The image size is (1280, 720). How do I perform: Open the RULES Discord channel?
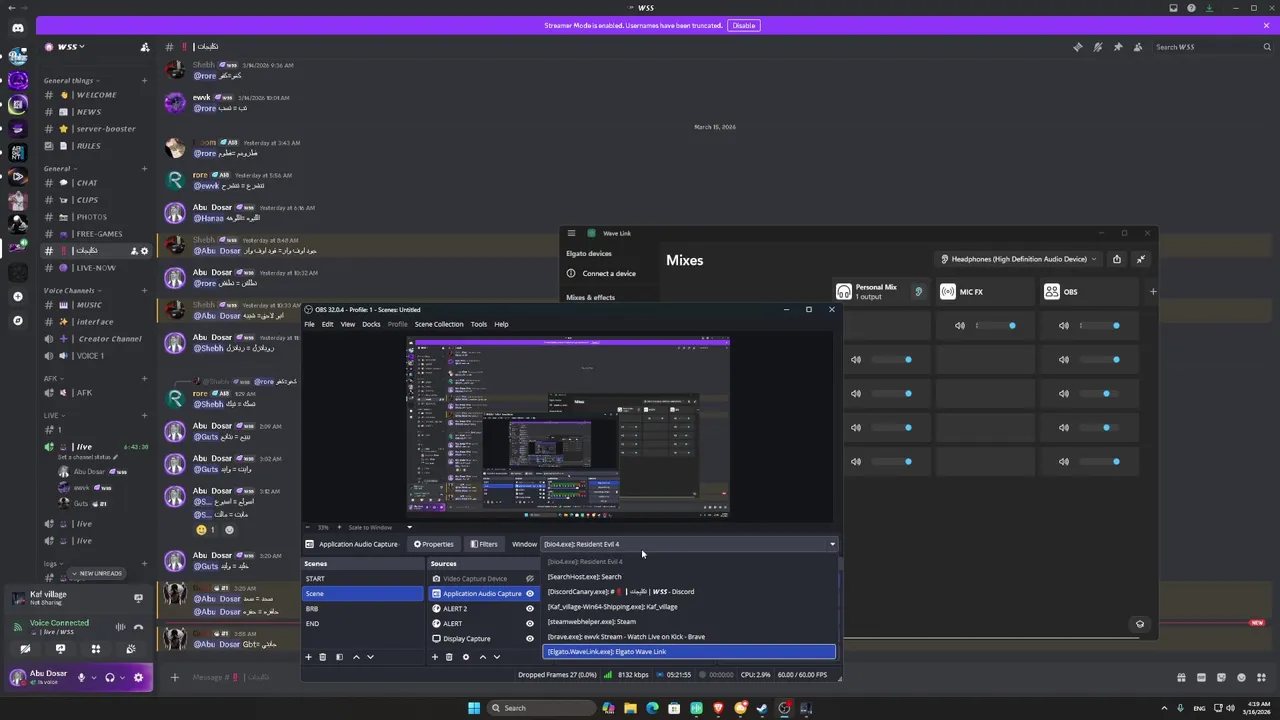96,146
